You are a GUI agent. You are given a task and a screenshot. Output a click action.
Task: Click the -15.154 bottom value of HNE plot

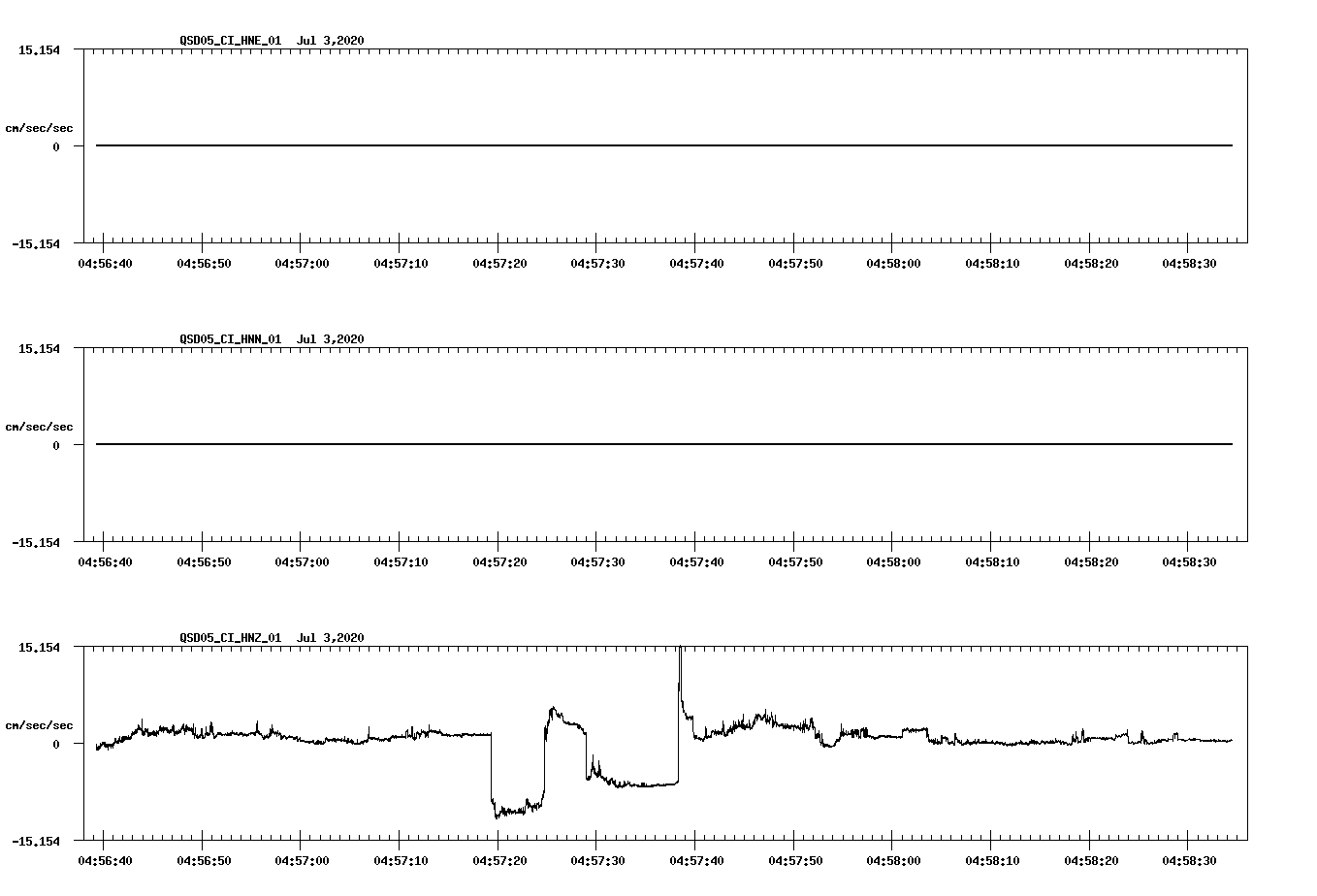click(x=36, y=243)
